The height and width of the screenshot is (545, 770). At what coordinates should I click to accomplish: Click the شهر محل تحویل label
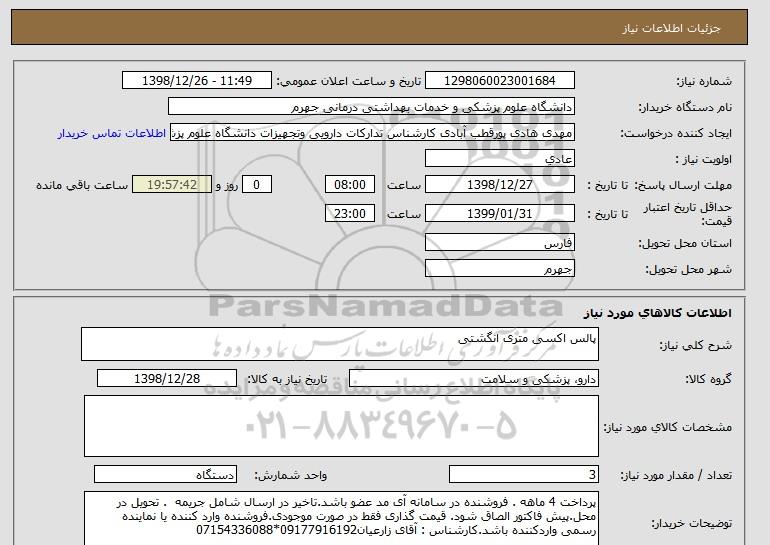pos(688,270)
